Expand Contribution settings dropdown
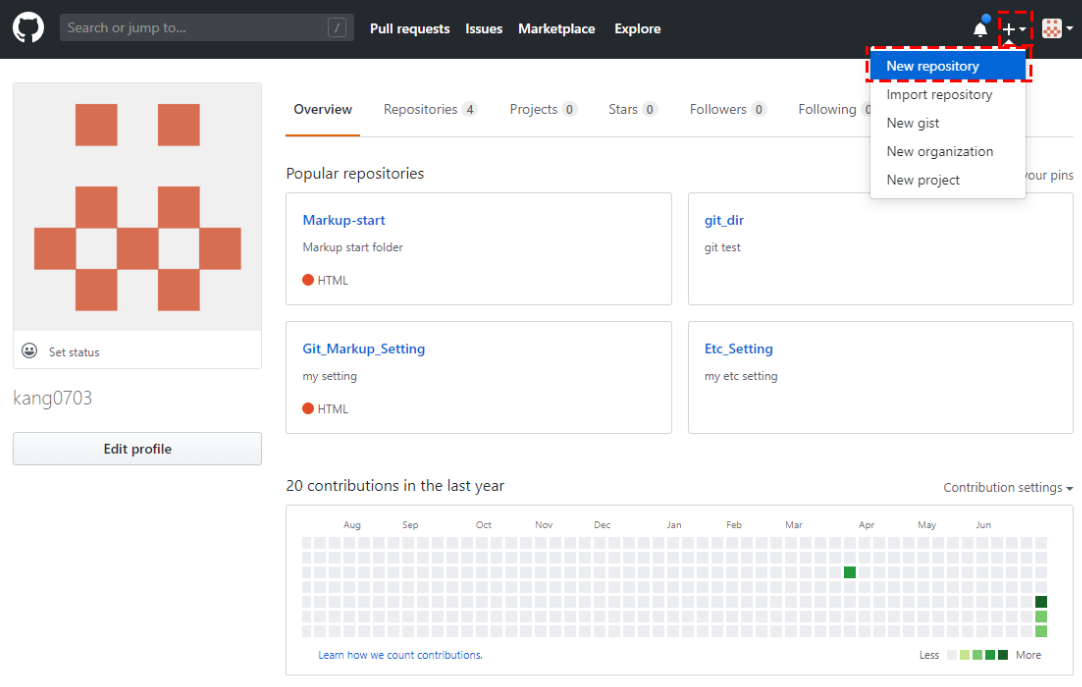1082x687 pixels. pos(1007,488)
